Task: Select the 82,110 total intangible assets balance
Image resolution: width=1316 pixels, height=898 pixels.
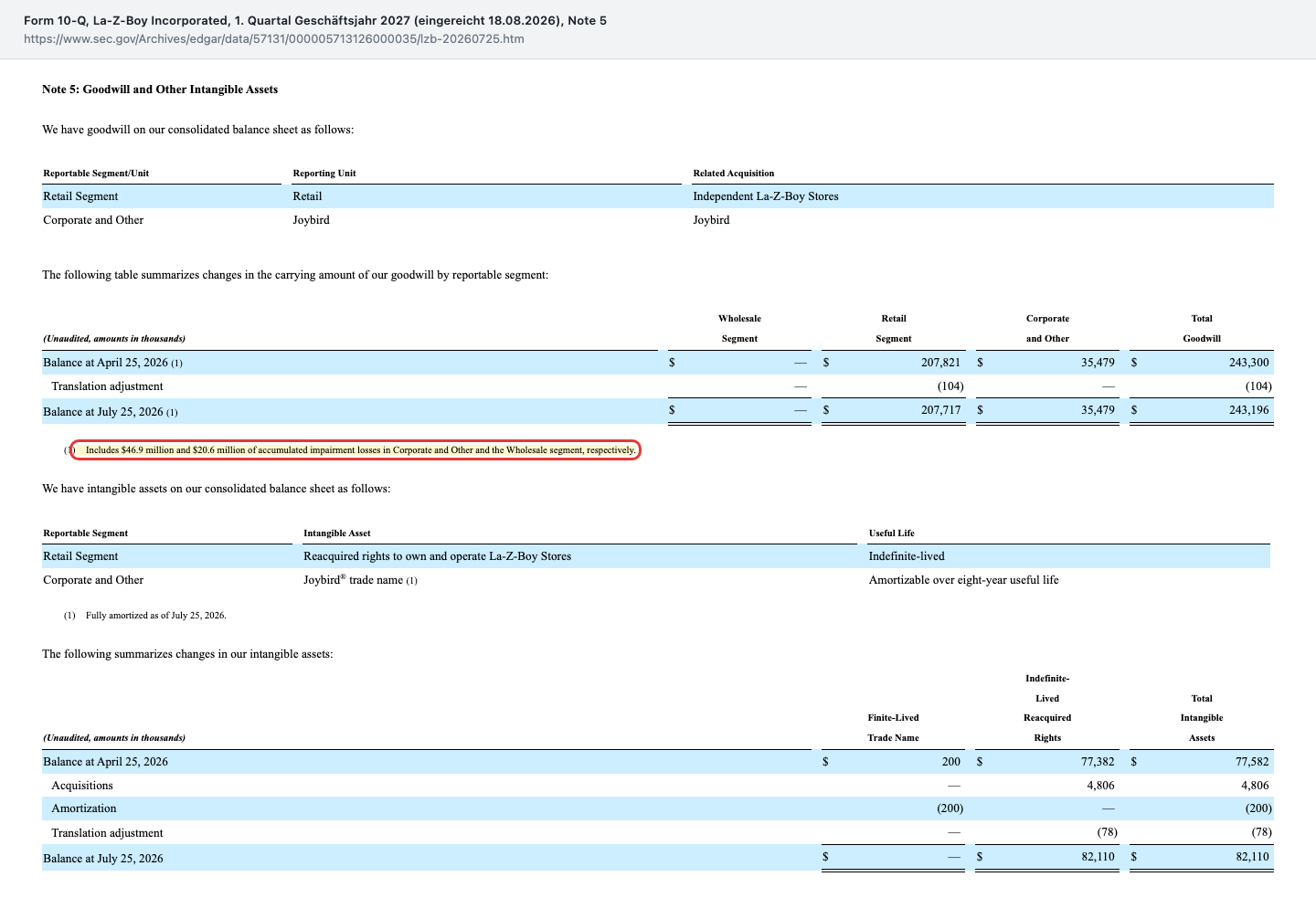Action: coord(1252,858)
